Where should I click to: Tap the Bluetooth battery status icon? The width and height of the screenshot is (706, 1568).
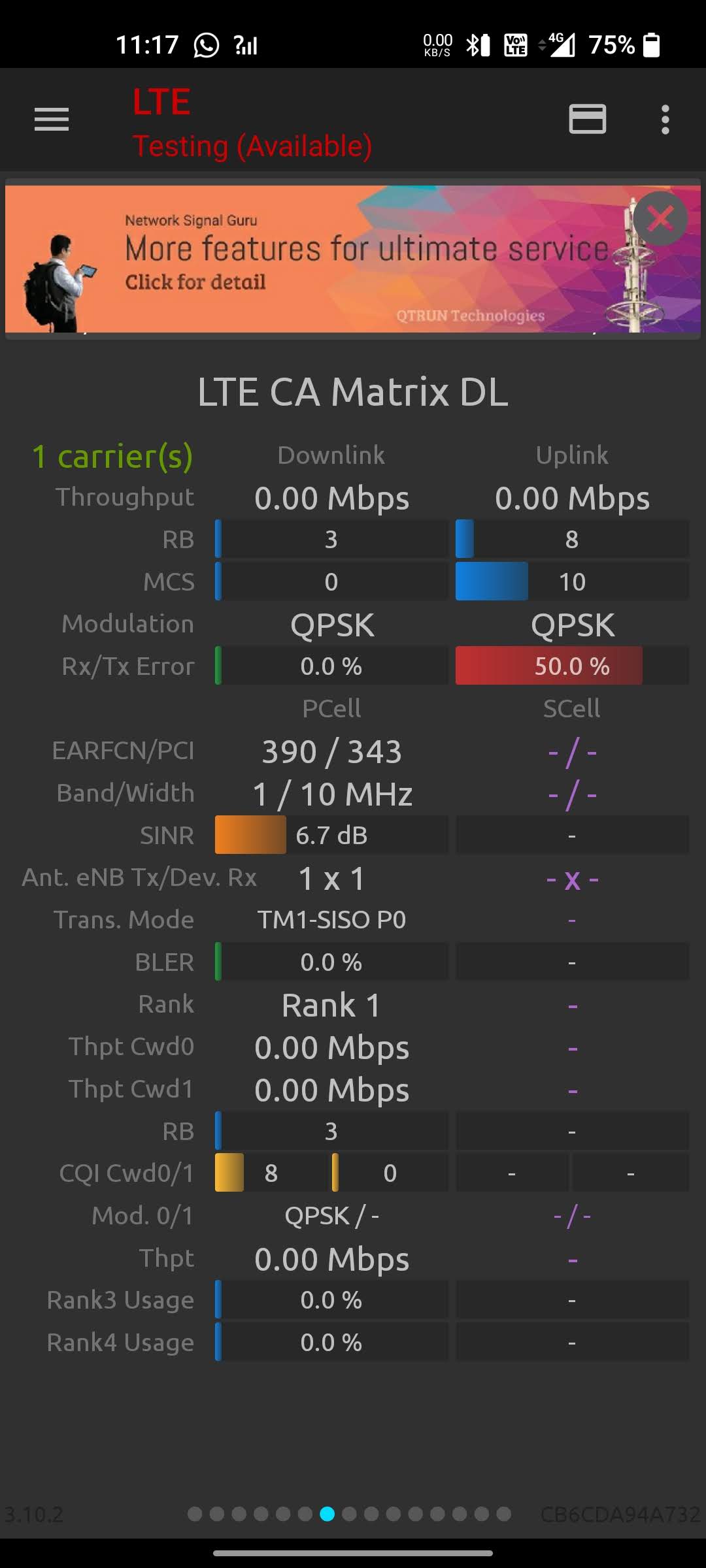point(477,45)
